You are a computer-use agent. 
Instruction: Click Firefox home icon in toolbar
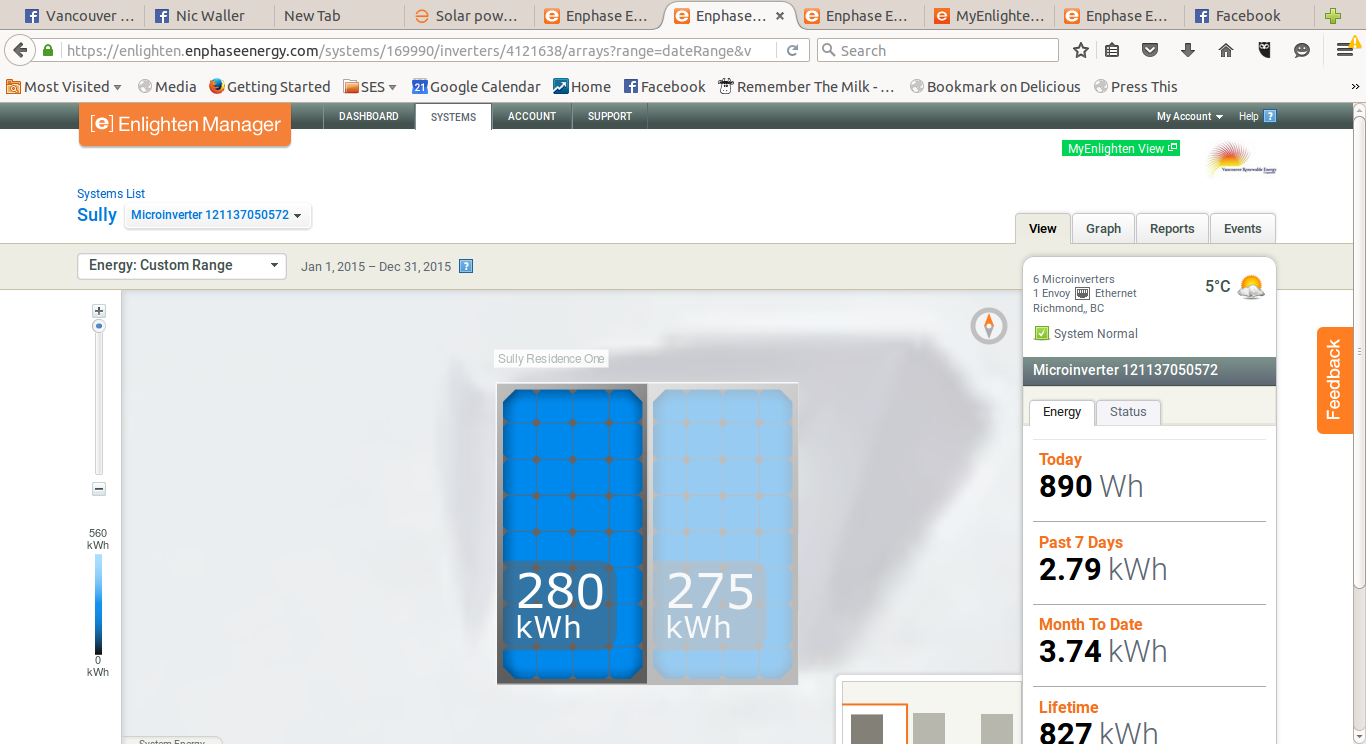coord(1225,50)
